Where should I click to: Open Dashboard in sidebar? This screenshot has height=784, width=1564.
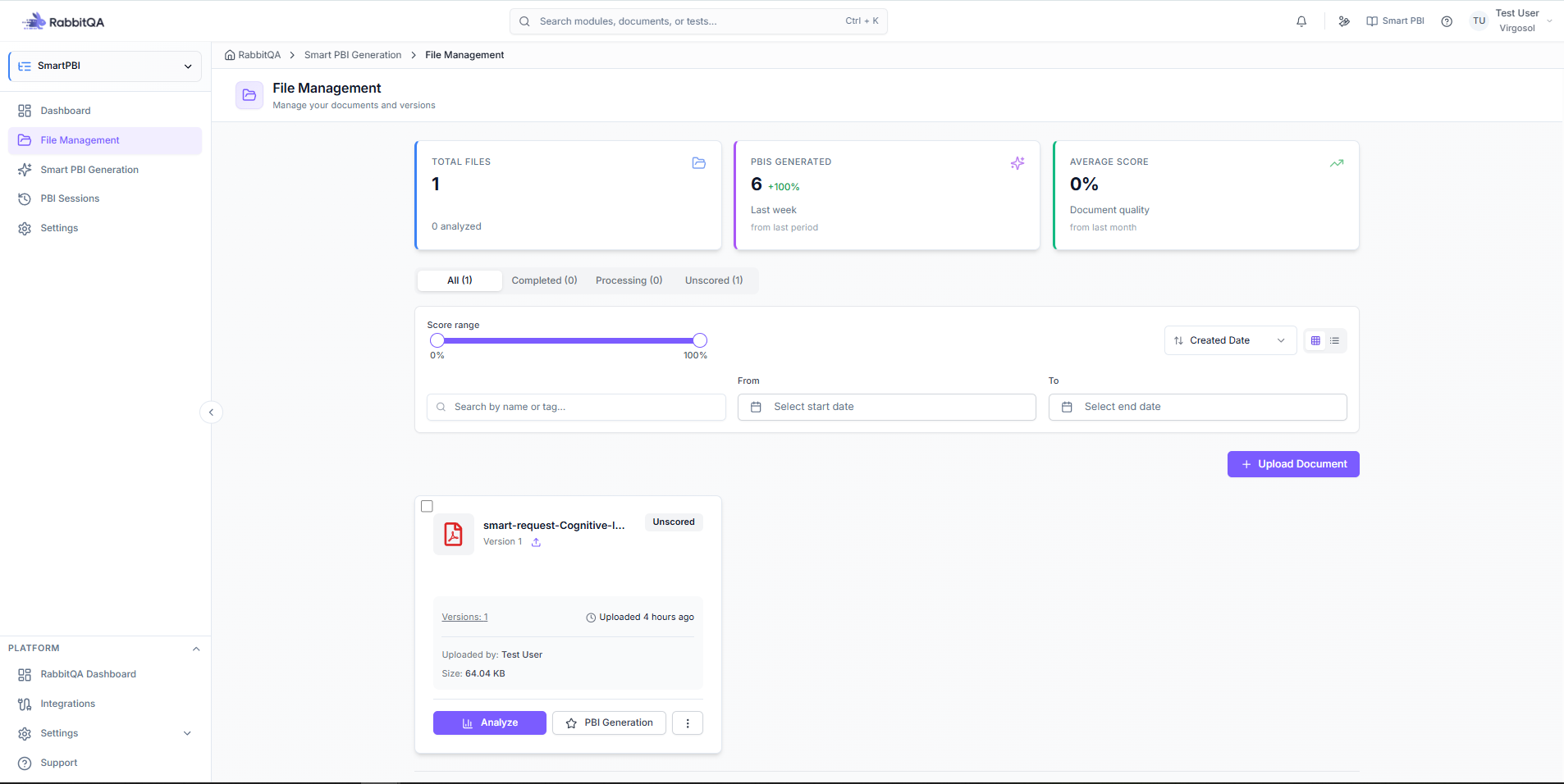(105, 111)
